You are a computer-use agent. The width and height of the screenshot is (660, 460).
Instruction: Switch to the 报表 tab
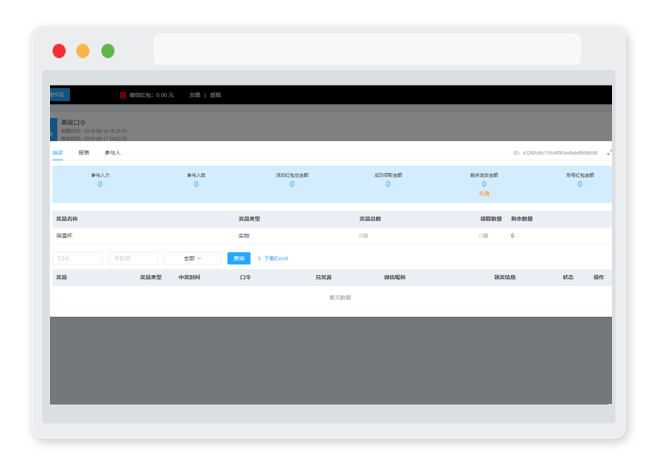pyautogui.click(x=84, y=153)
